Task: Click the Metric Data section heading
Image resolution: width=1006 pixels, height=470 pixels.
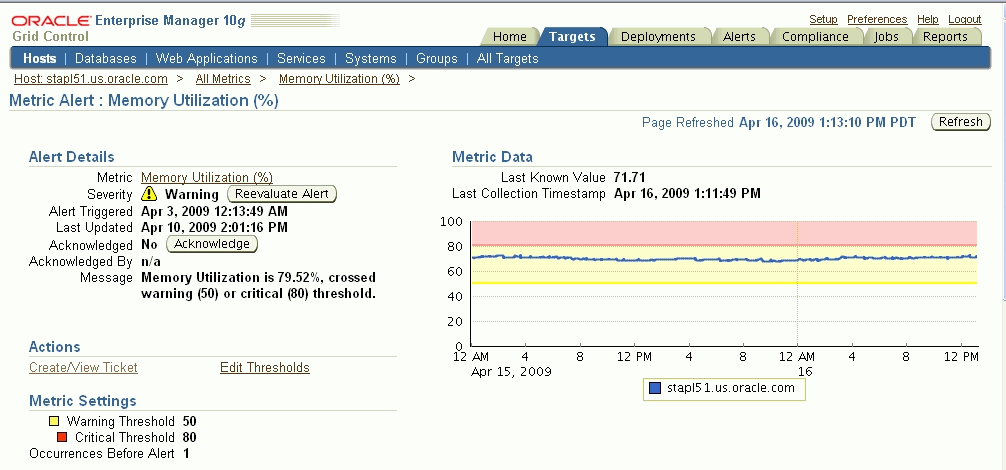Action: point(492,157)
